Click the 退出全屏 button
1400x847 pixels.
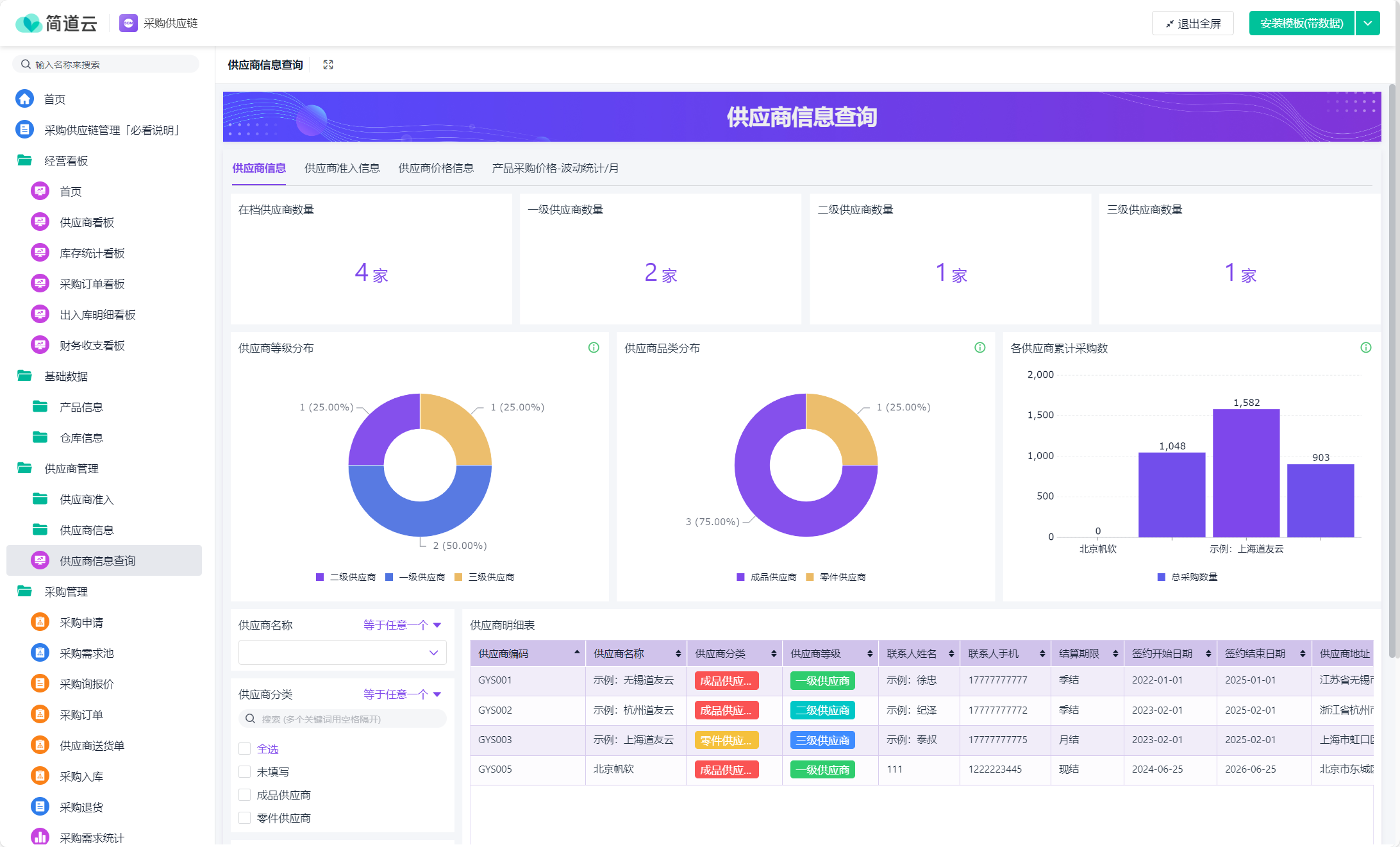tap(1192, 24)
